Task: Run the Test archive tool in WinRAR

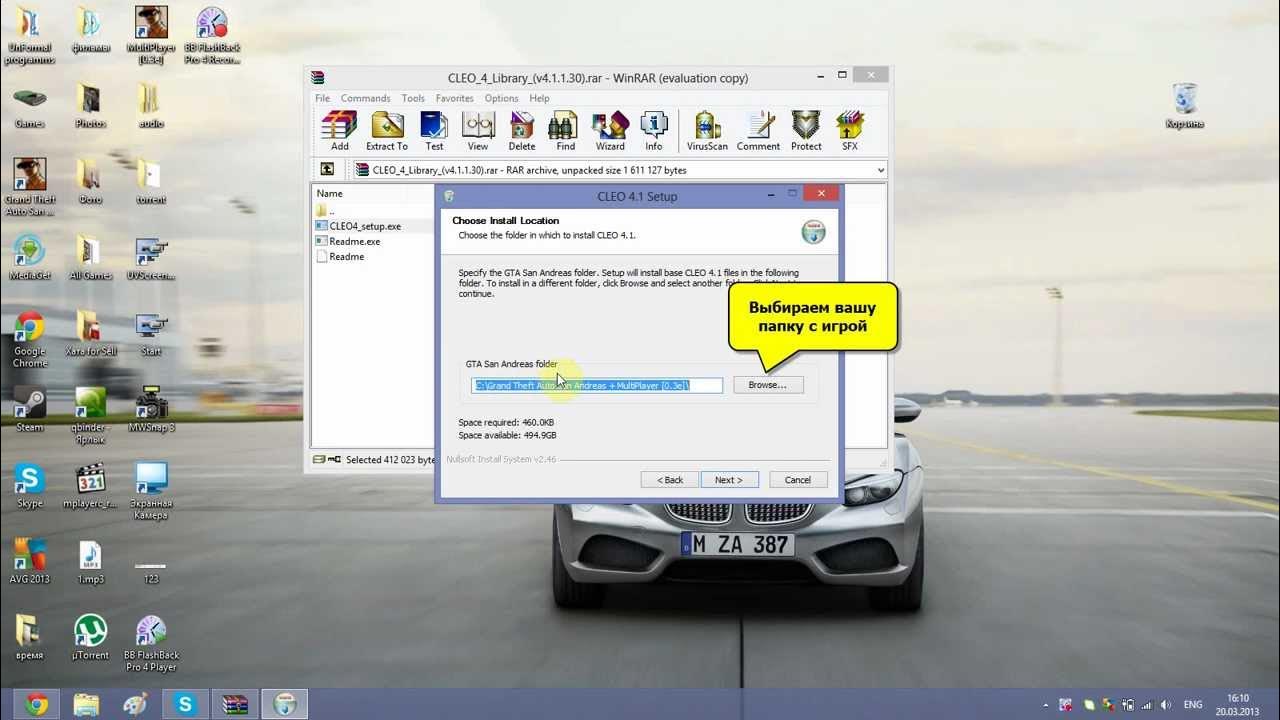Action: click(x=434, y=131)
